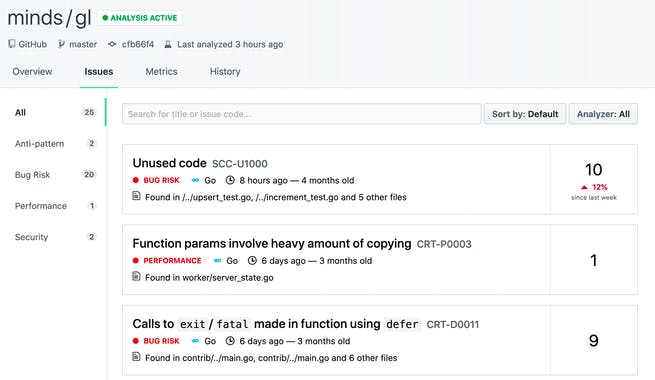Click issue code CRT-P0003
The width and height of the screenshot is (655, 380).
(x=444, y=244)
